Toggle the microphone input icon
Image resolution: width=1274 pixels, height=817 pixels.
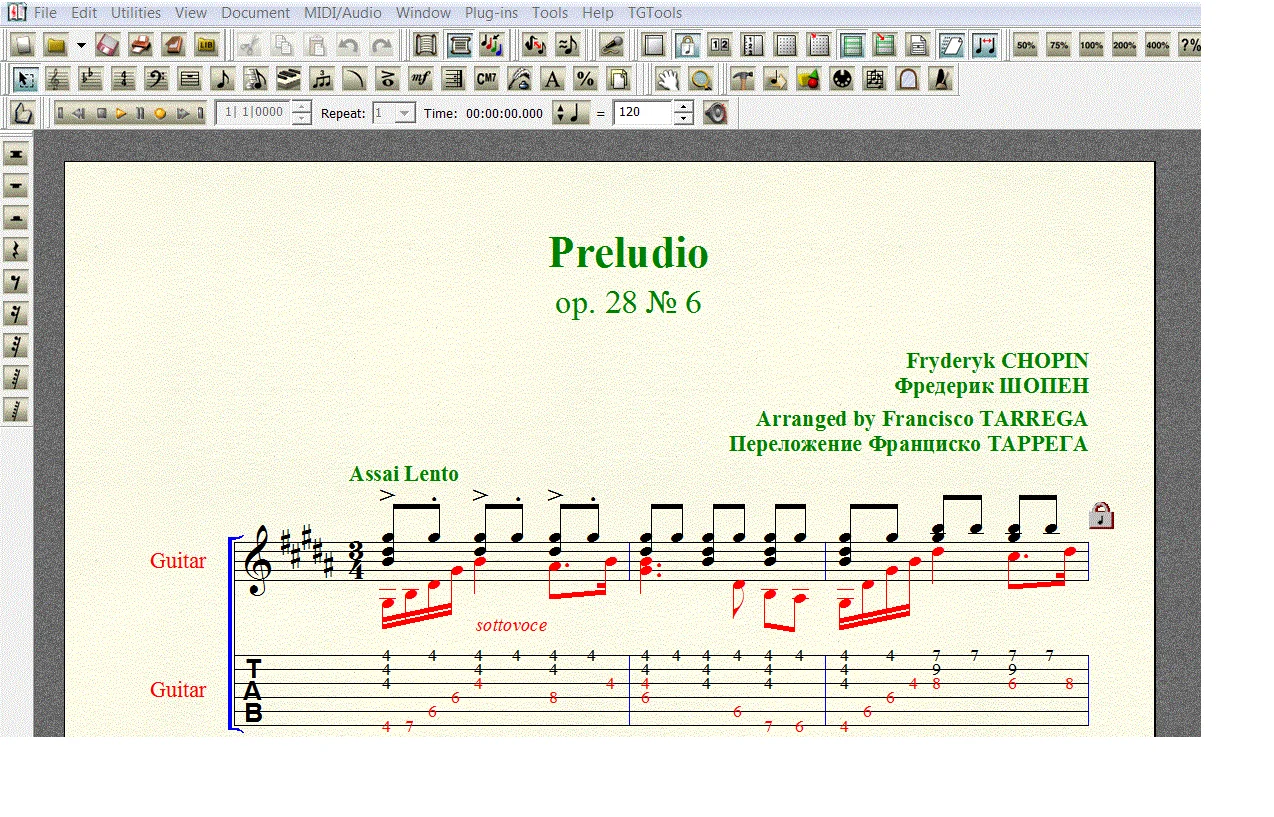tap(612, 45)
